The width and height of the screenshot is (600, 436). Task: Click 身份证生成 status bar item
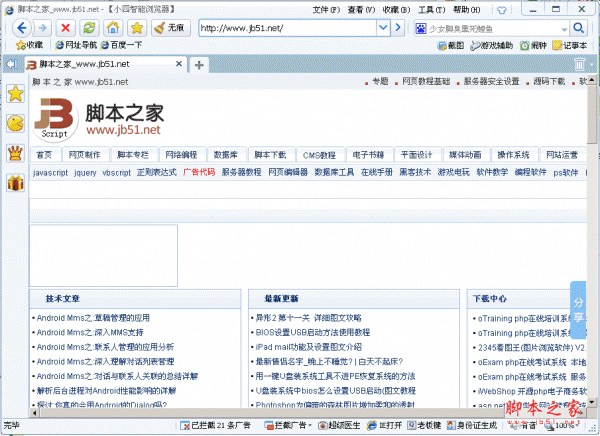[471, 425]
